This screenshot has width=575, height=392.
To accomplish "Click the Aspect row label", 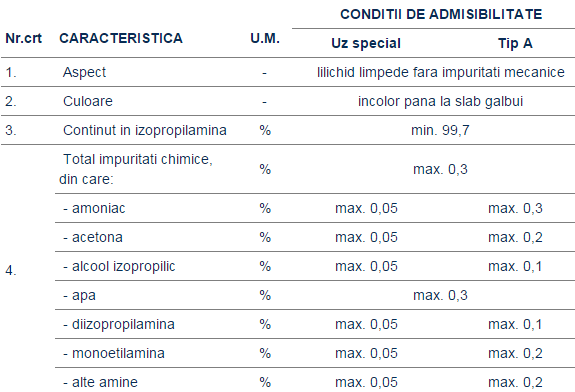I will coord(84,72).
